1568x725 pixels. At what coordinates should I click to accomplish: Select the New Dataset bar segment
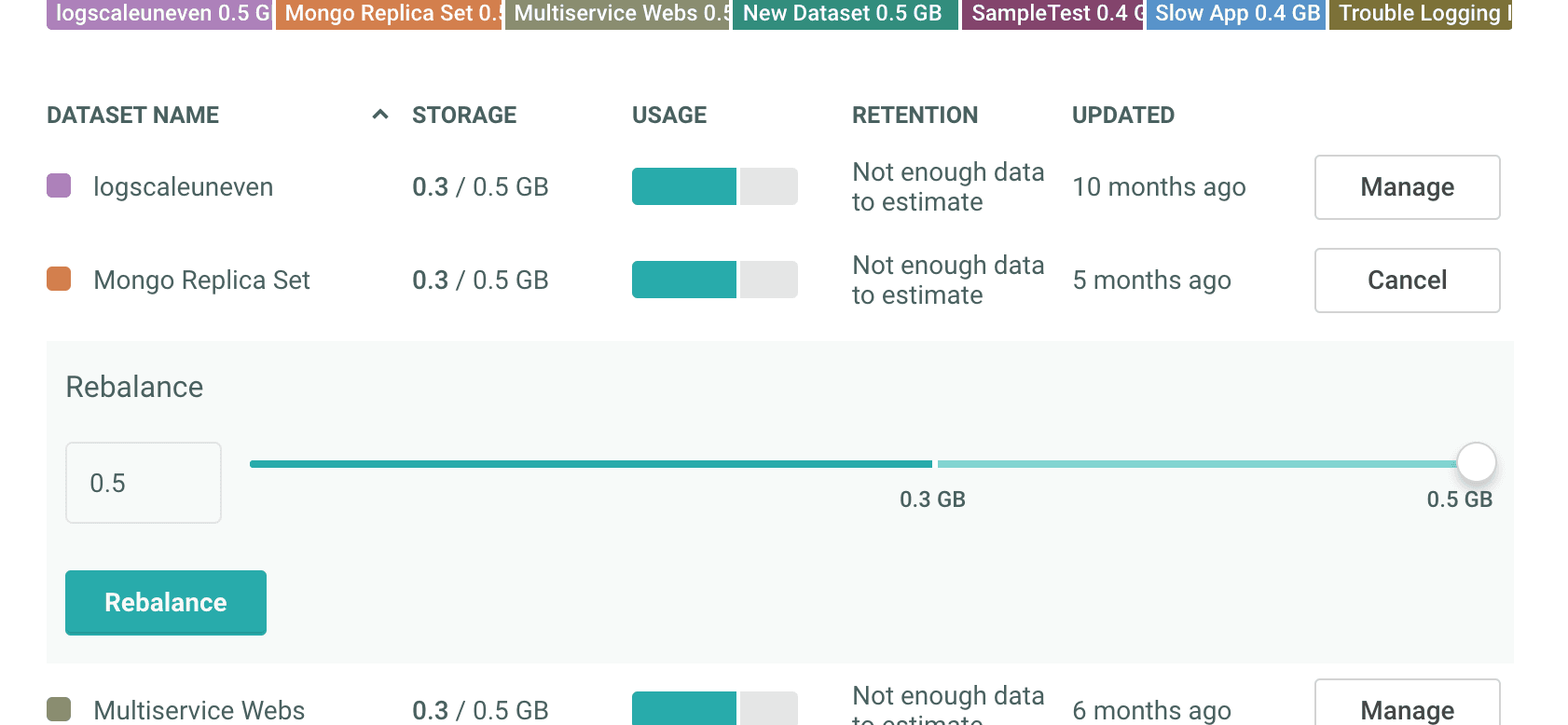click(x=845, y=14)
